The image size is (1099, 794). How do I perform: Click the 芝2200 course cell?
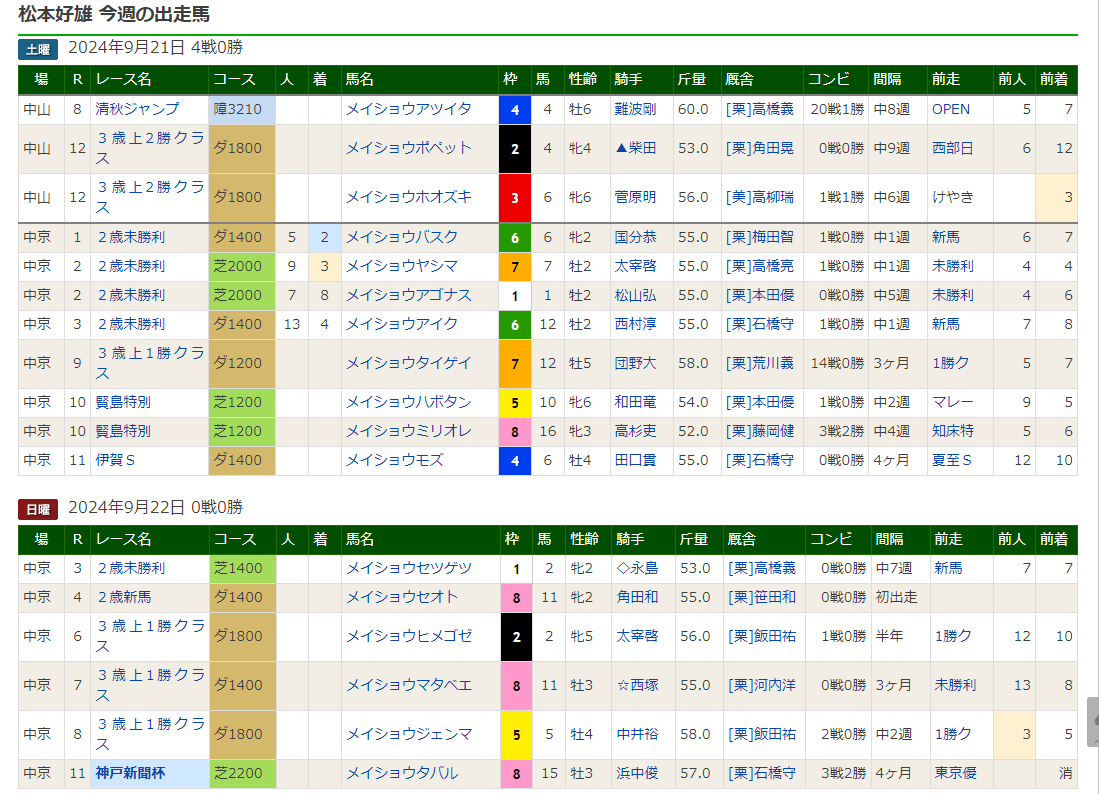point(241,773)
